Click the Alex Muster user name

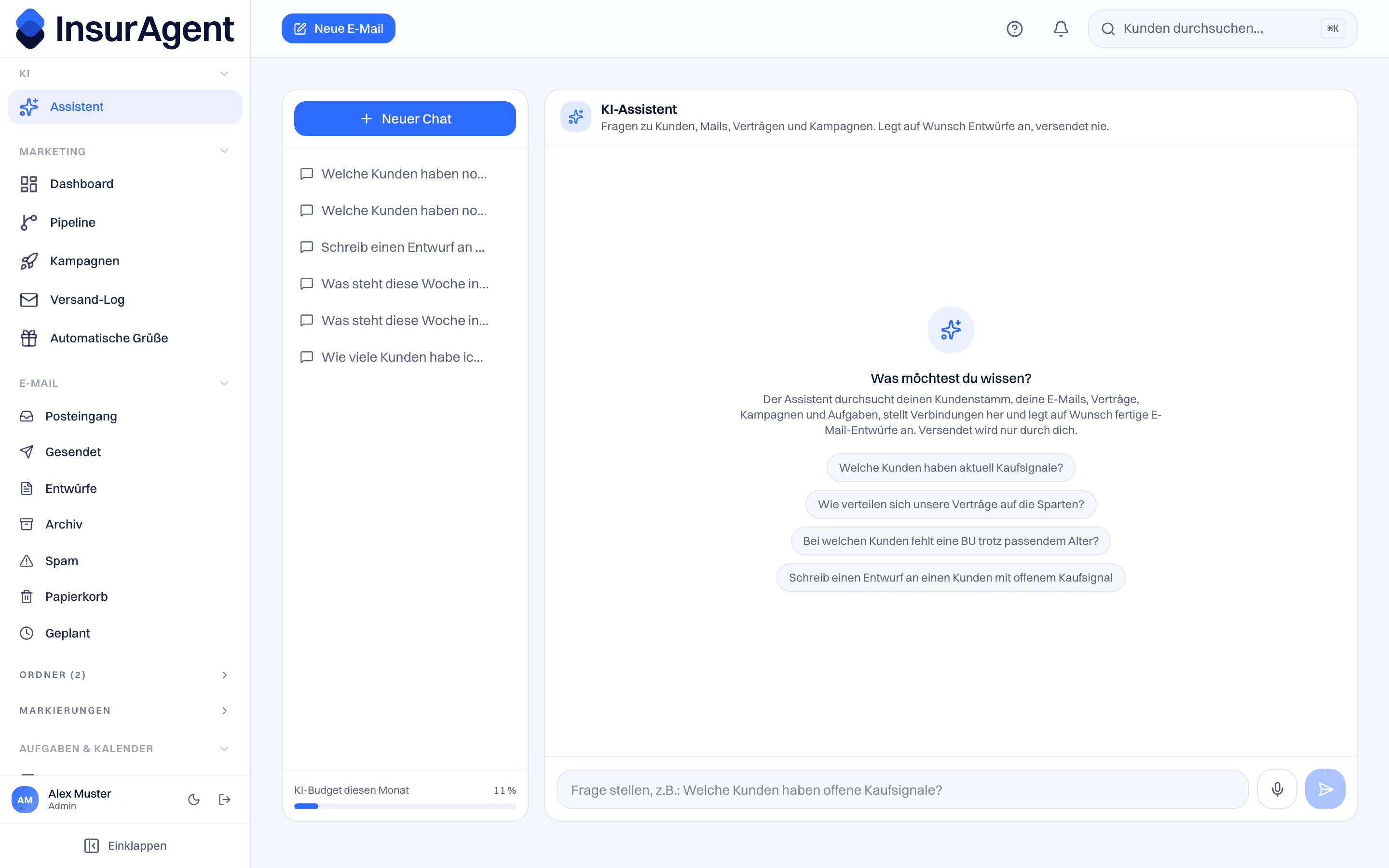(79, 793)
